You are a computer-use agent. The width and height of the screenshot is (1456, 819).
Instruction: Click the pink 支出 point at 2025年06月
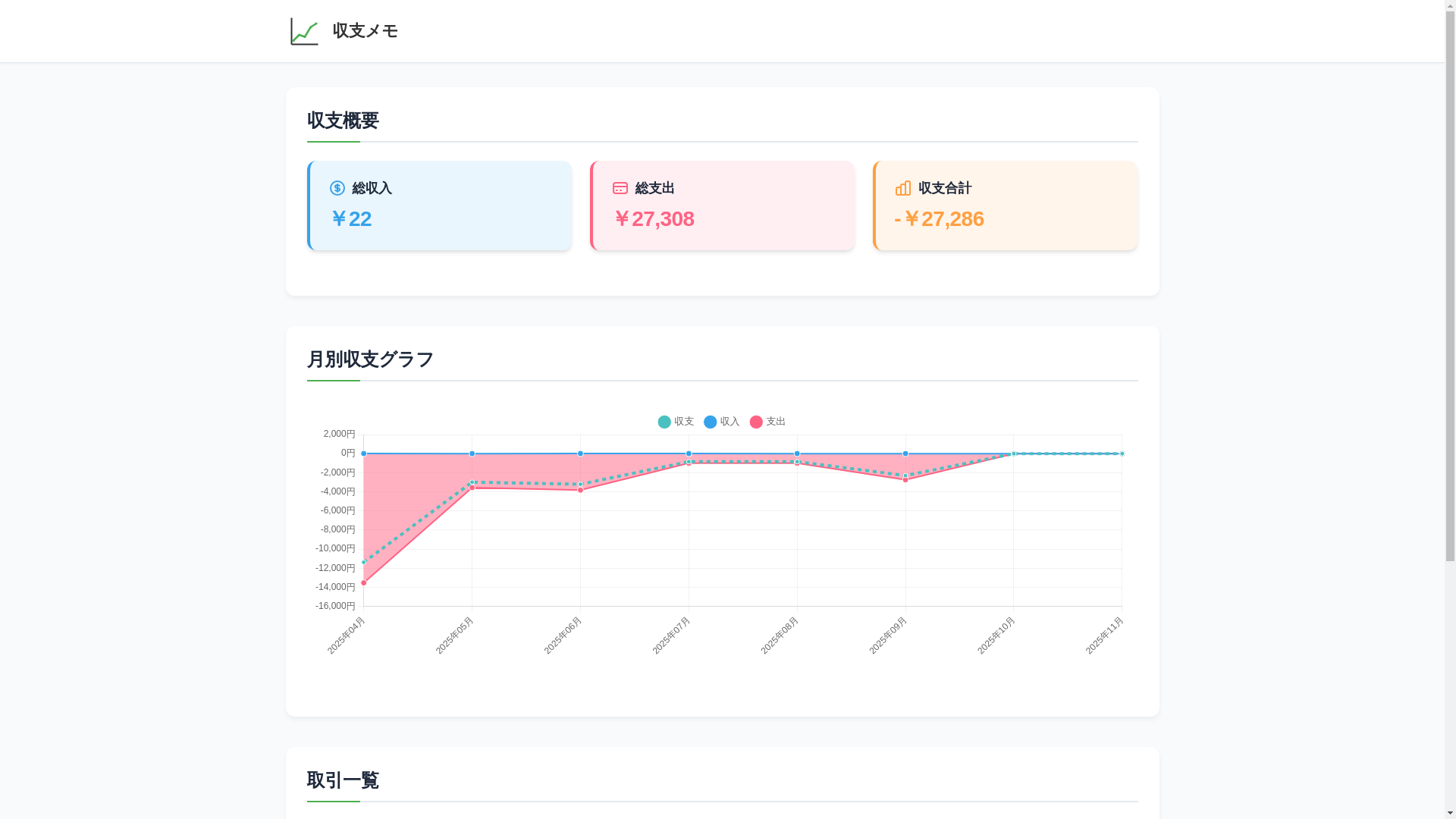coord(581,491)
